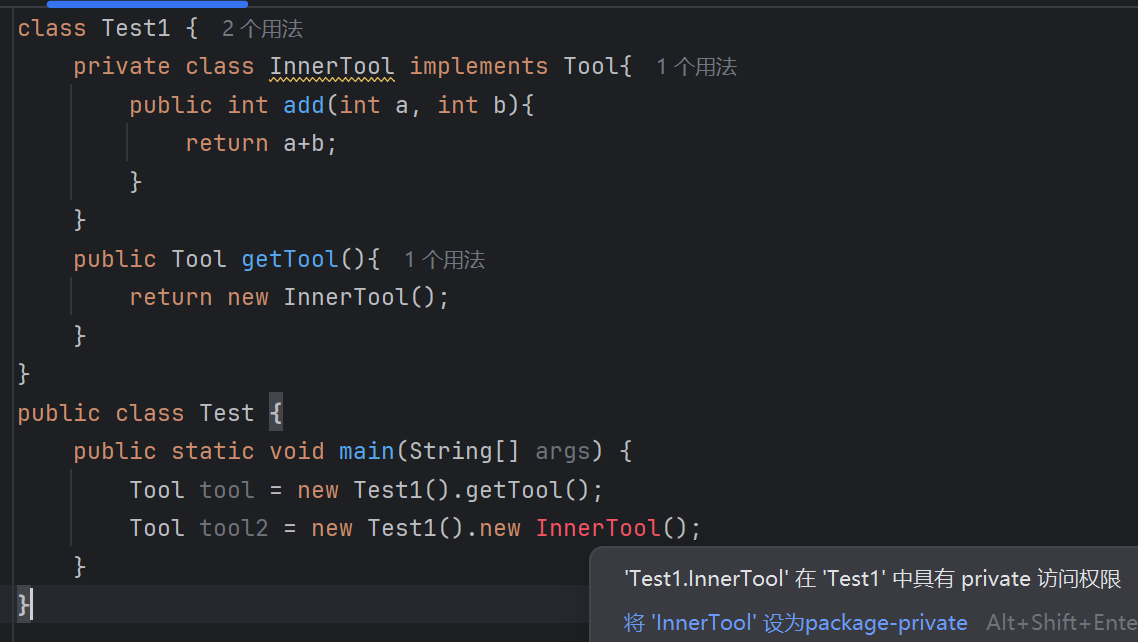Click the add method name
Image resolution: width=1138 pixels, height=642 pixels.
pos(304,105)
